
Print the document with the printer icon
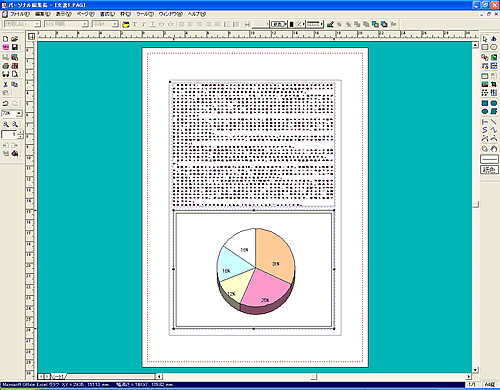tap(6, 66)
